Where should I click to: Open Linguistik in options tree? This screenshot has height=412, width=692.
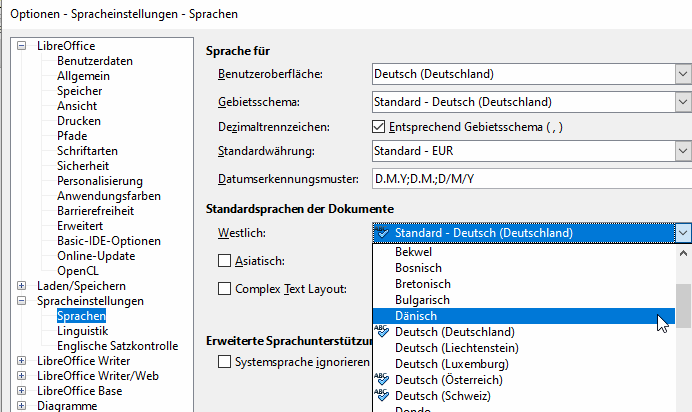[x=83, y=331]
